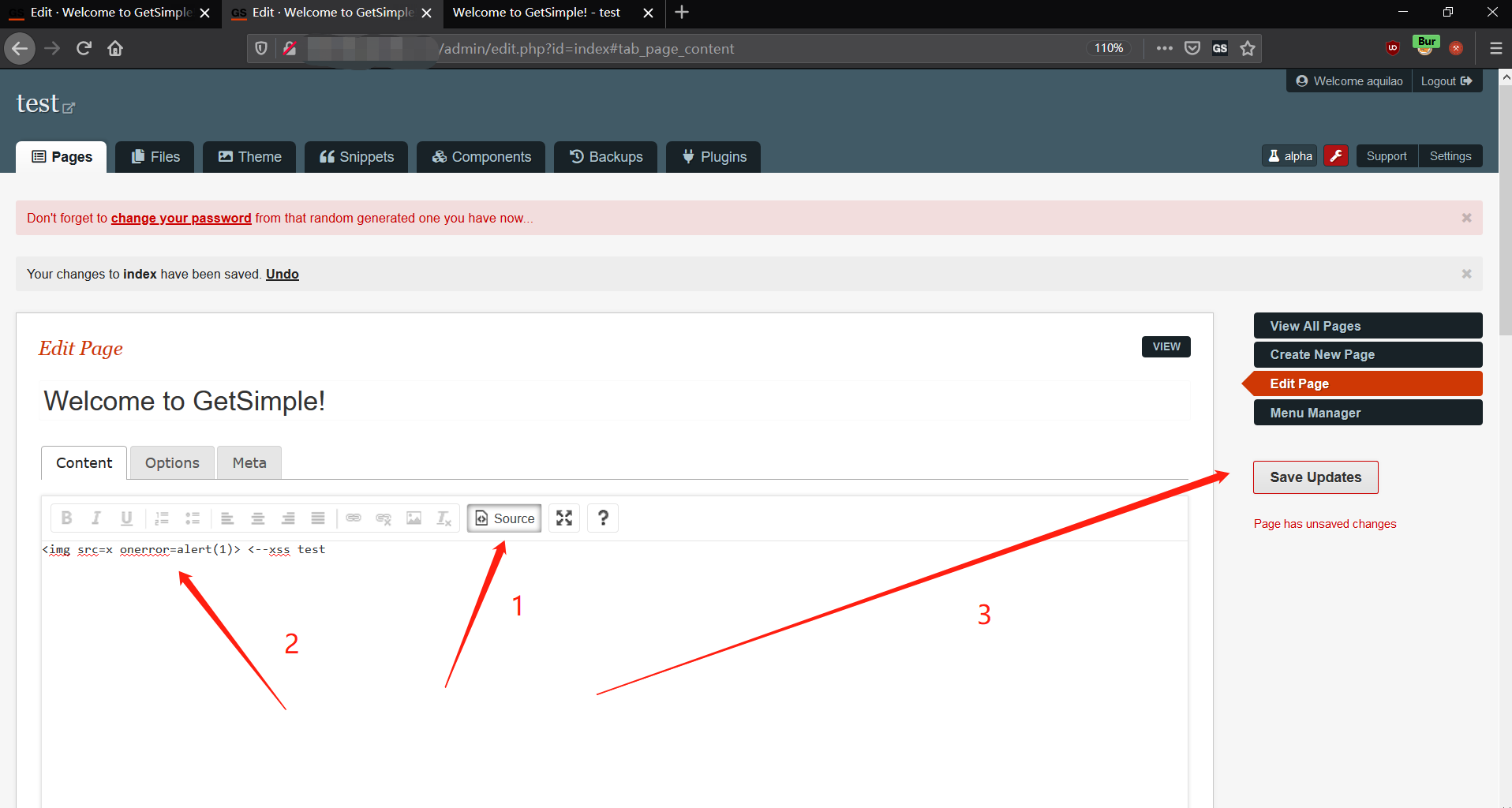The height and width of the screenshot is (808, 1512).
Task: Insert an image using the editor toolbar
Action: click(x=414, y=518)
